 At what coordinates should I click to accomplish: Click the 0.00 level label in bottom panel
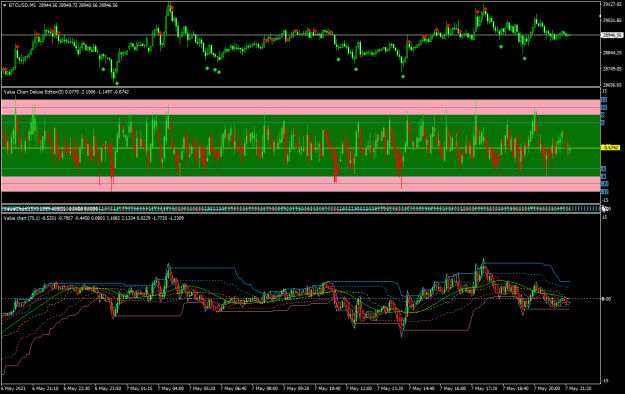point(606,299)
